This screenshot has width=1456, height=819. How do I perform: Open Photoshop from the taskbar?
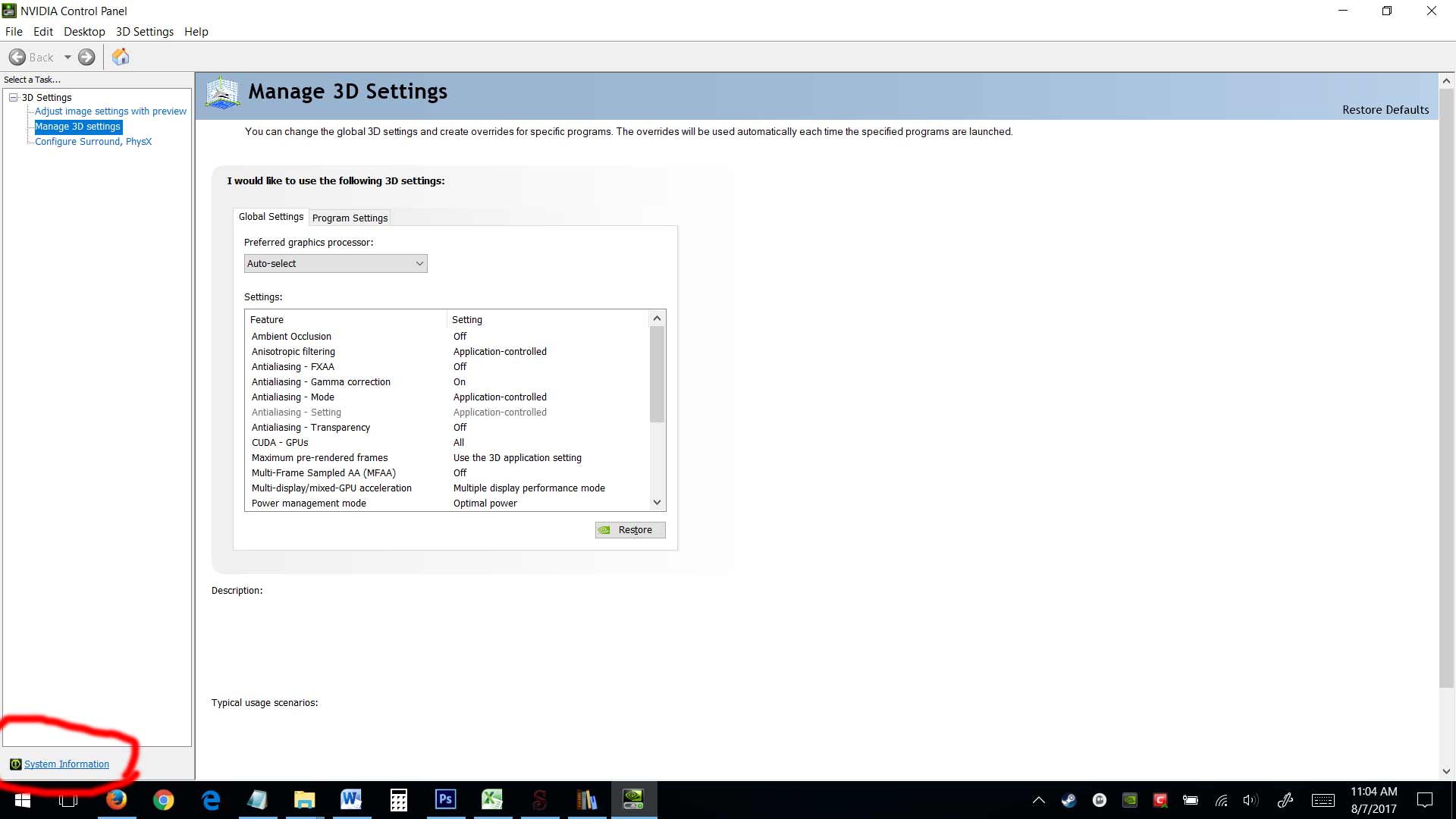click(445, 800)
